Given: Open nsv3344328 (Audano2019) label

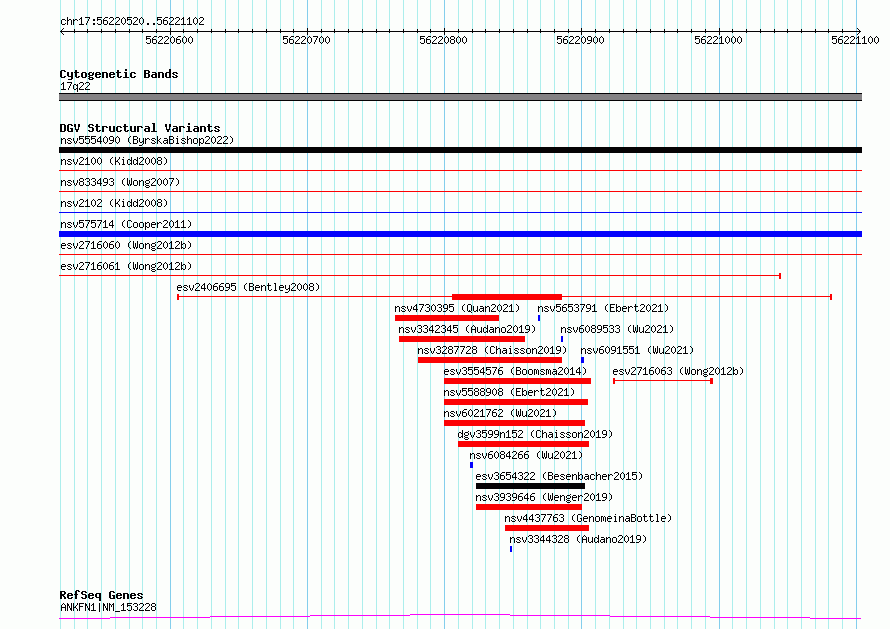Looking at the screenshot, I should [x=578, y=539].
